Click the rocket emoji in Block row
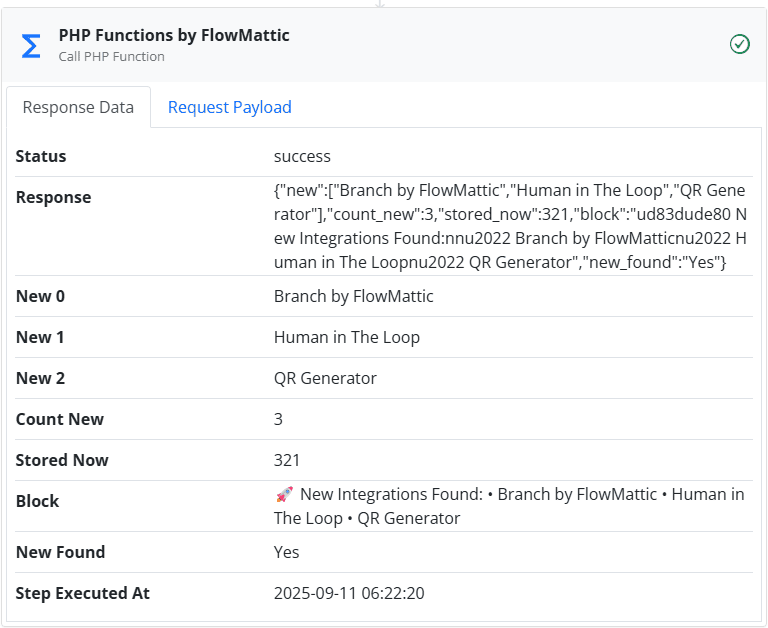The image size is (768, 628). pyautogui.click(x=283, y=494)
